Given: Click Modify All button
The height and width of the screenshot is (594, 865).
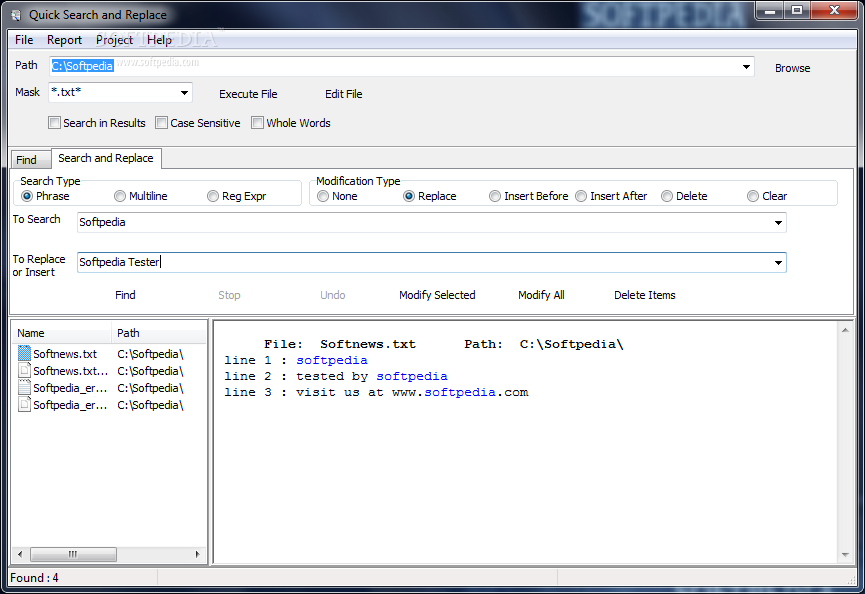Looking at the screenshot, I should pos(541,295).
